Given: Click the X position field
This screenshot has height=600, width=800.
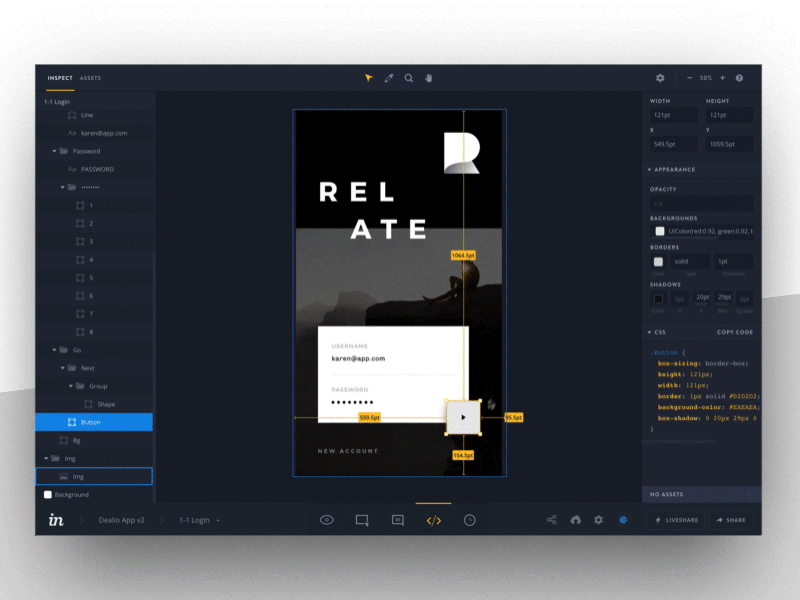Looking at the screenshot, I should coord(673,144).
